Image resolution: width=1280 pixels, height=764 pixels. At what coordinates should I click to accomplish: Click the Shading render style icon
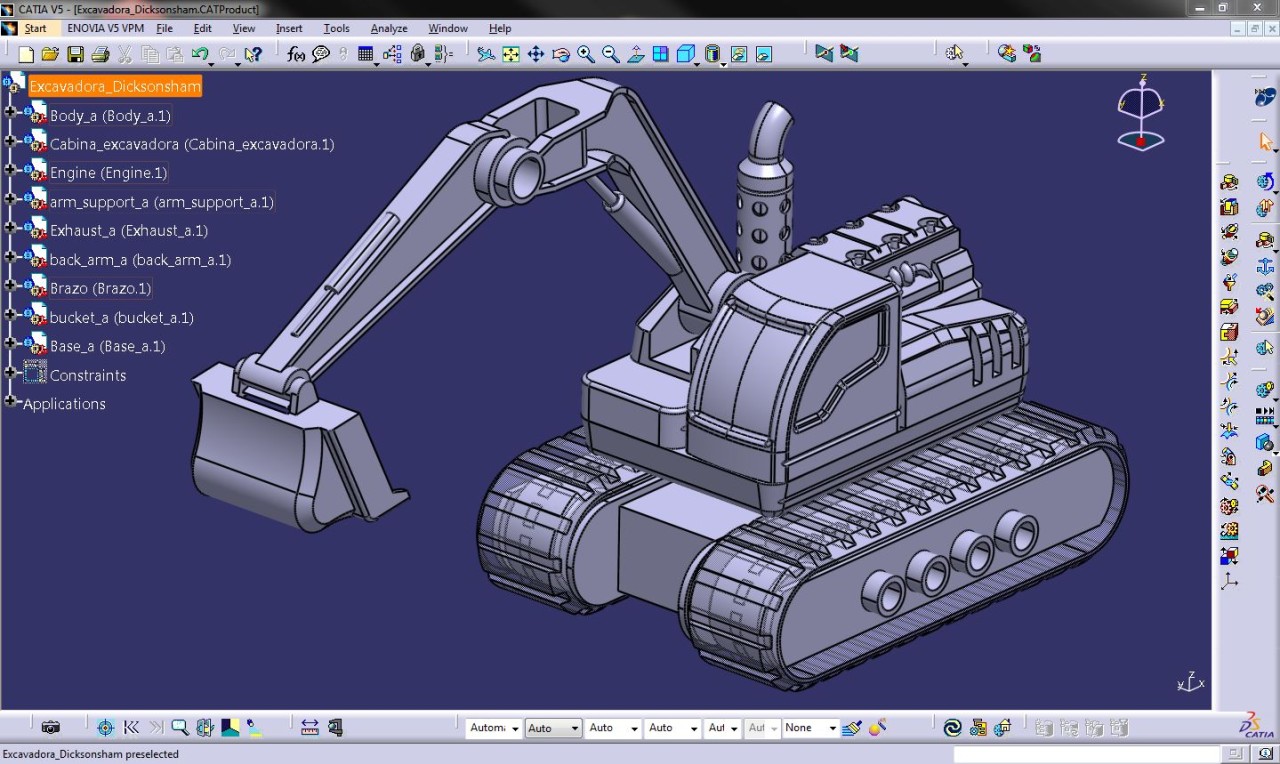point(711,54)
